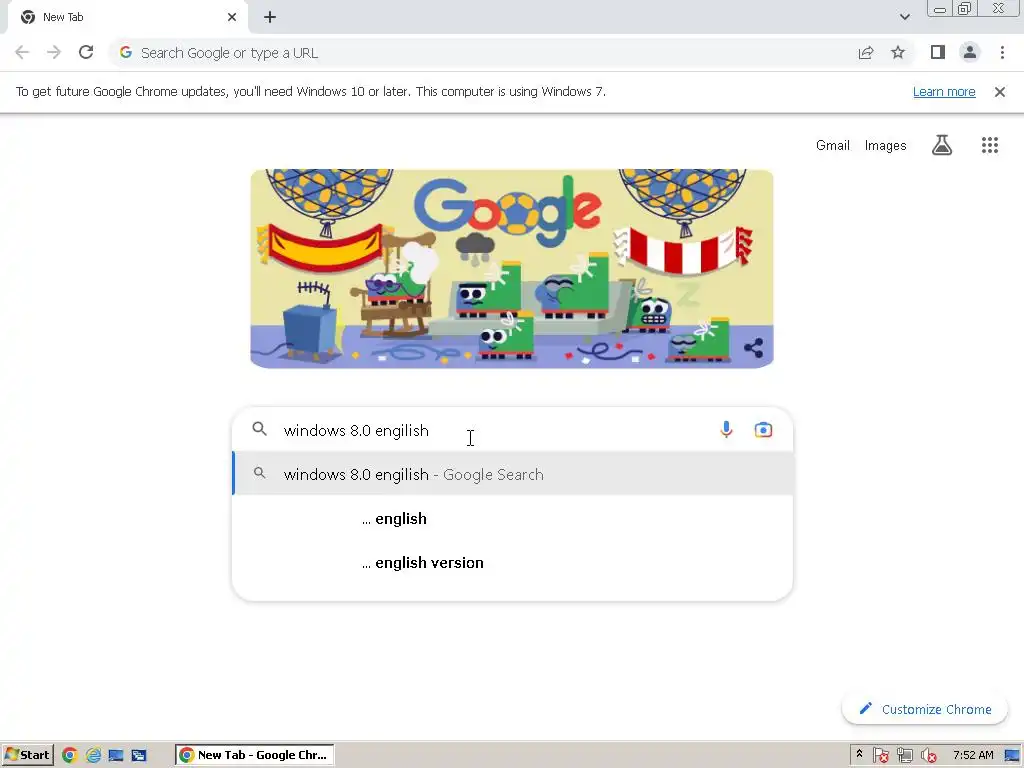1024x768 pixels.
Task: Click the network tray icon
Action: click(x=904, y=756)
